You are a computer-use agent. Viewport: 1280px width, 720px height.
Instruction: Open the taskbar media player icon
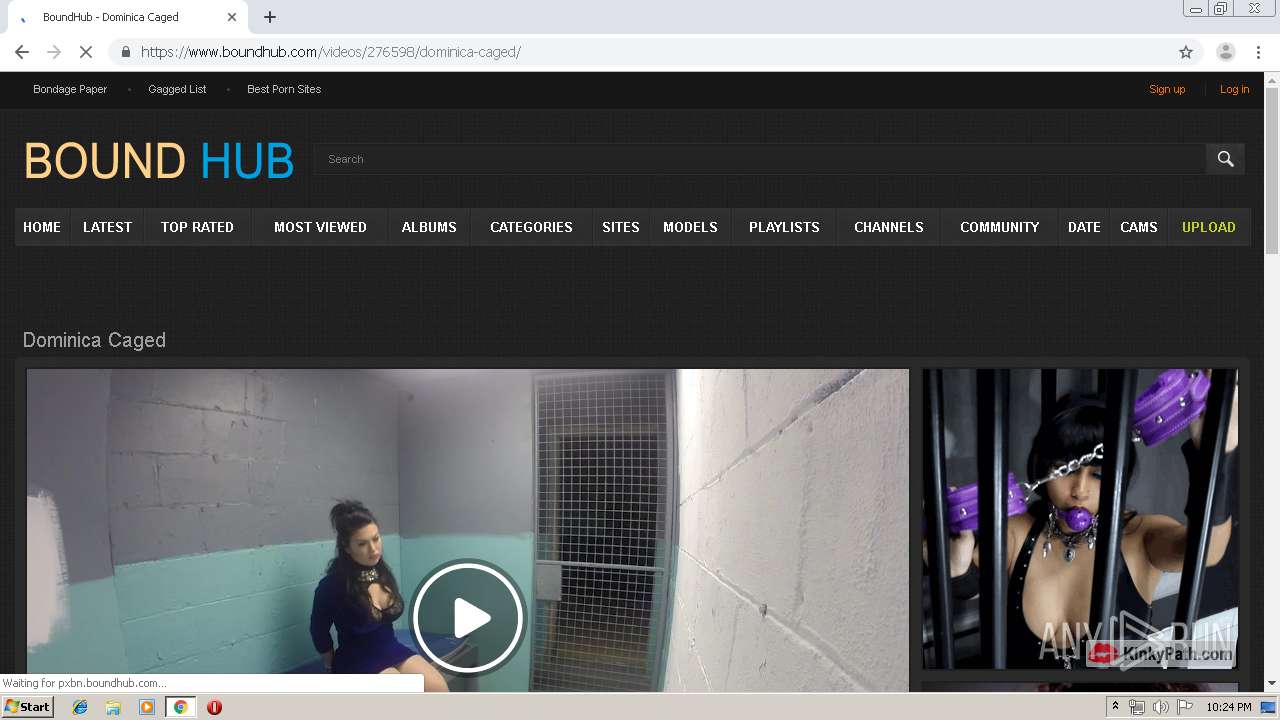[x=147, y=707]
